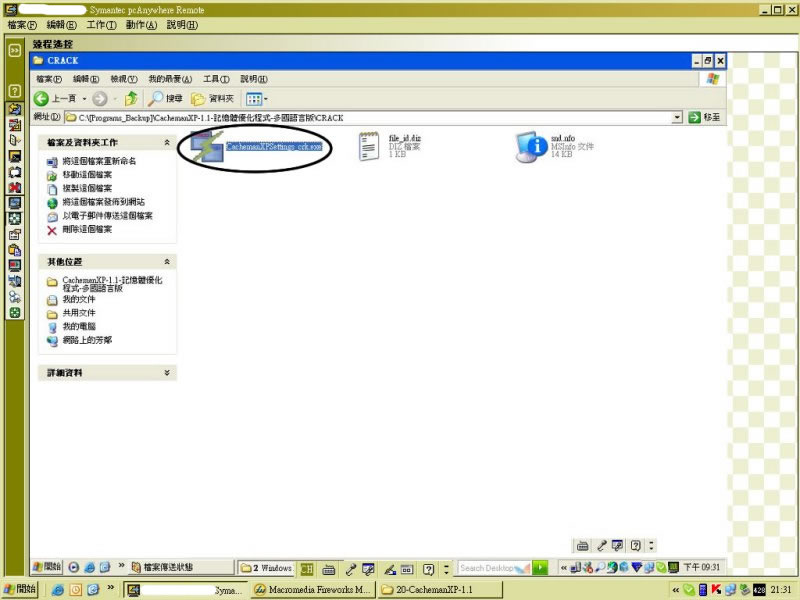This screenshot has width=800, height=600.
Task: Open pcAnywhere 編輯(E) menu
Action: pos(61,25)
